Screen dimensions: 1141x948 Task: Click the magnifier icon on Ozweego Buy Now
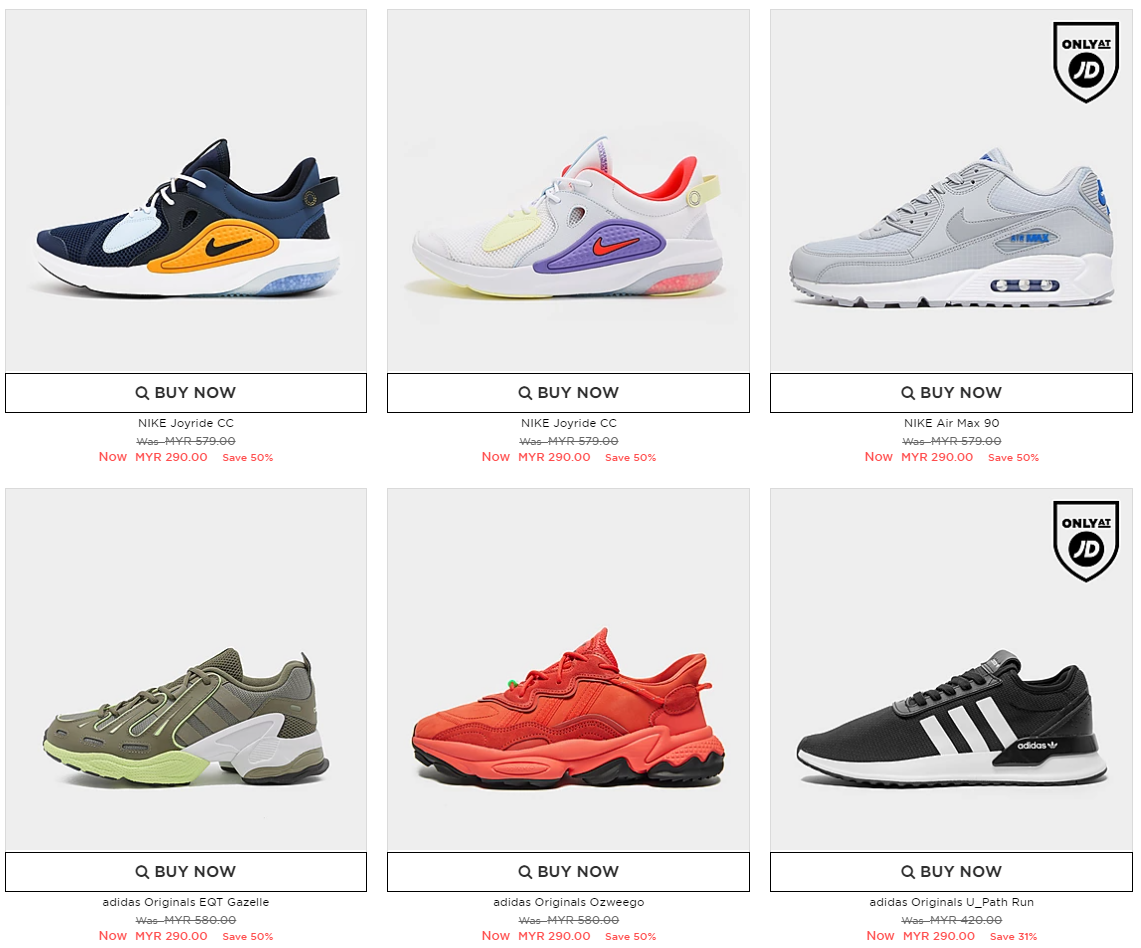pos(525,872)
